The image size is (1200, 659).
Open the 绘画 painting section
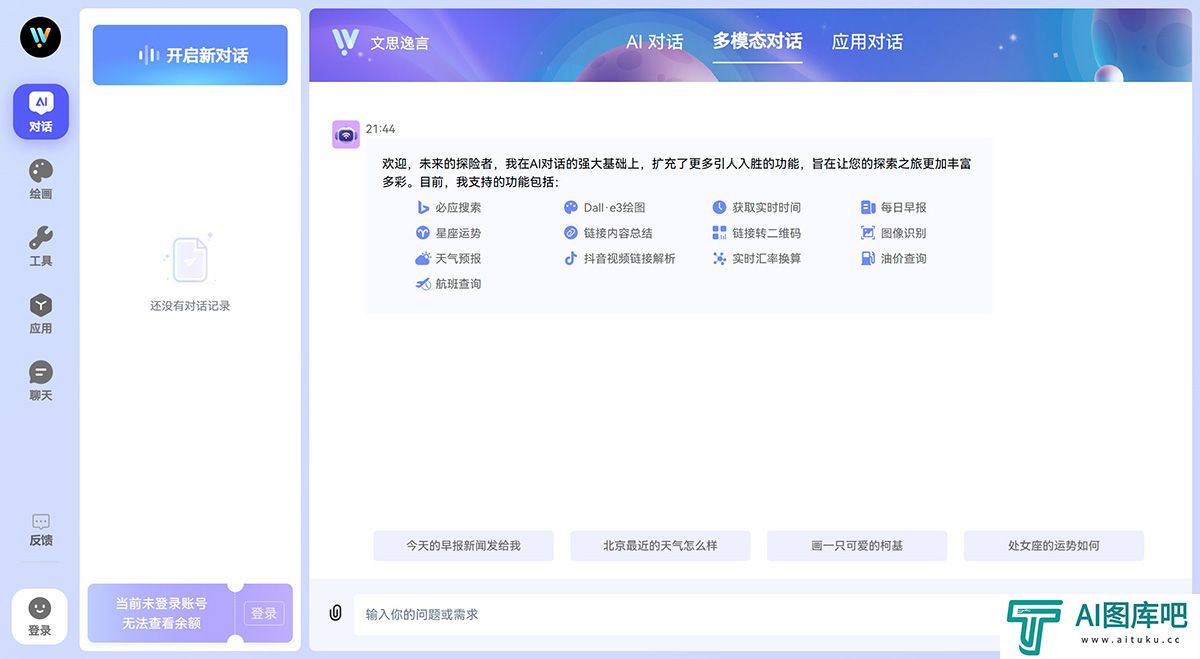click(x=41, y=180)
